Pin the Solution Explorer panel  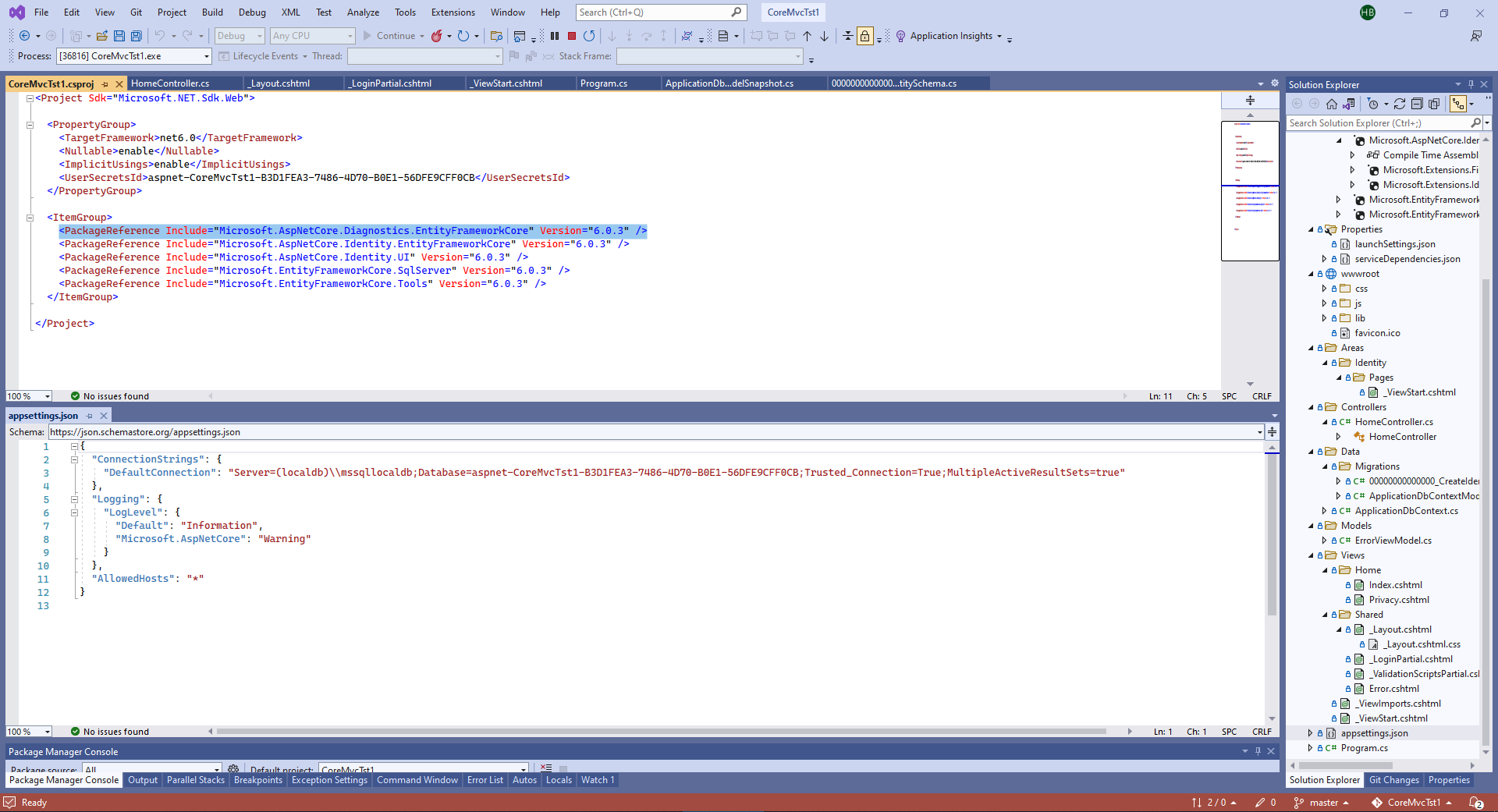pos(1471,84)
